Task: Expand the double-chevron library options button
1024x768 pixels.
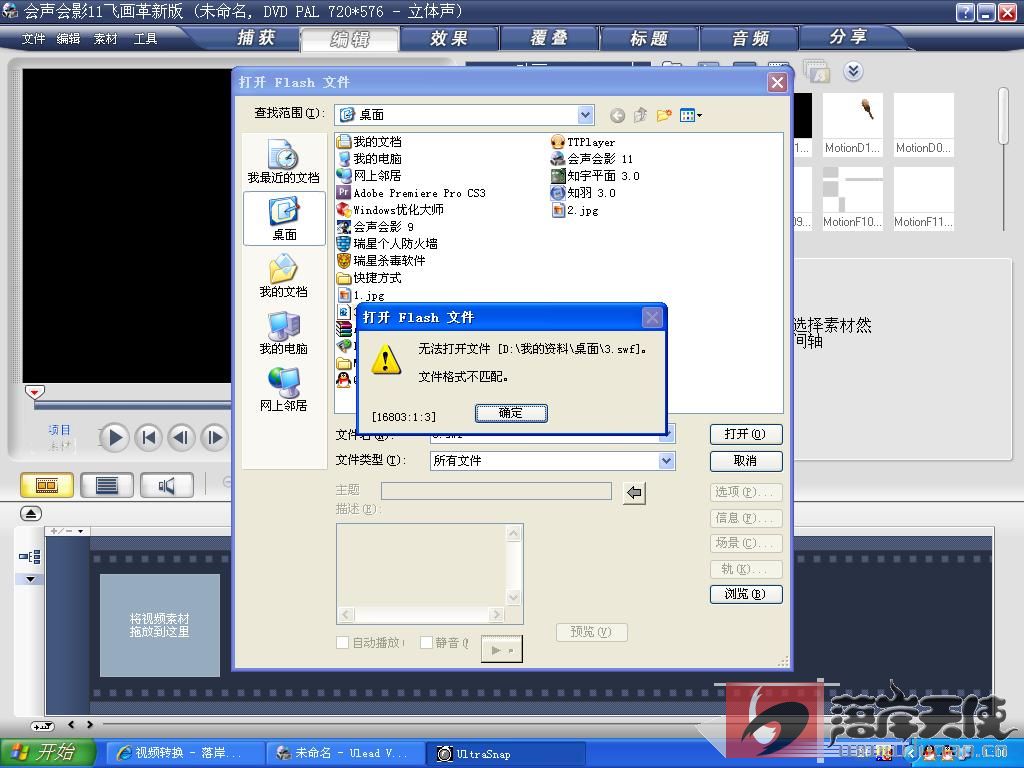Action: [x=853, y=71]
